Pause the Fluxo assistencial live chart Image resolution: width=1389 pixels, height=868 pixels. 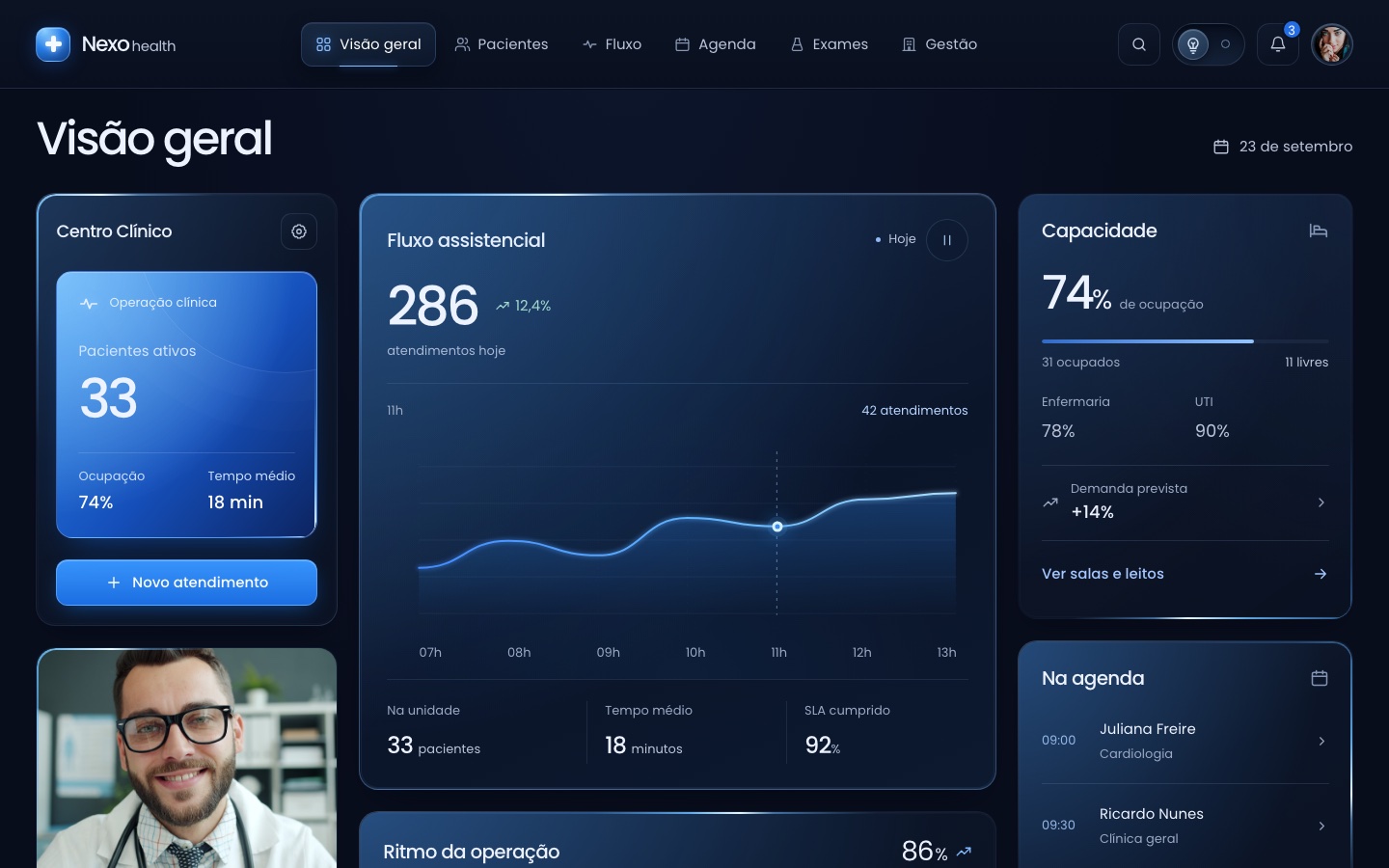click(x=947, y=240)
